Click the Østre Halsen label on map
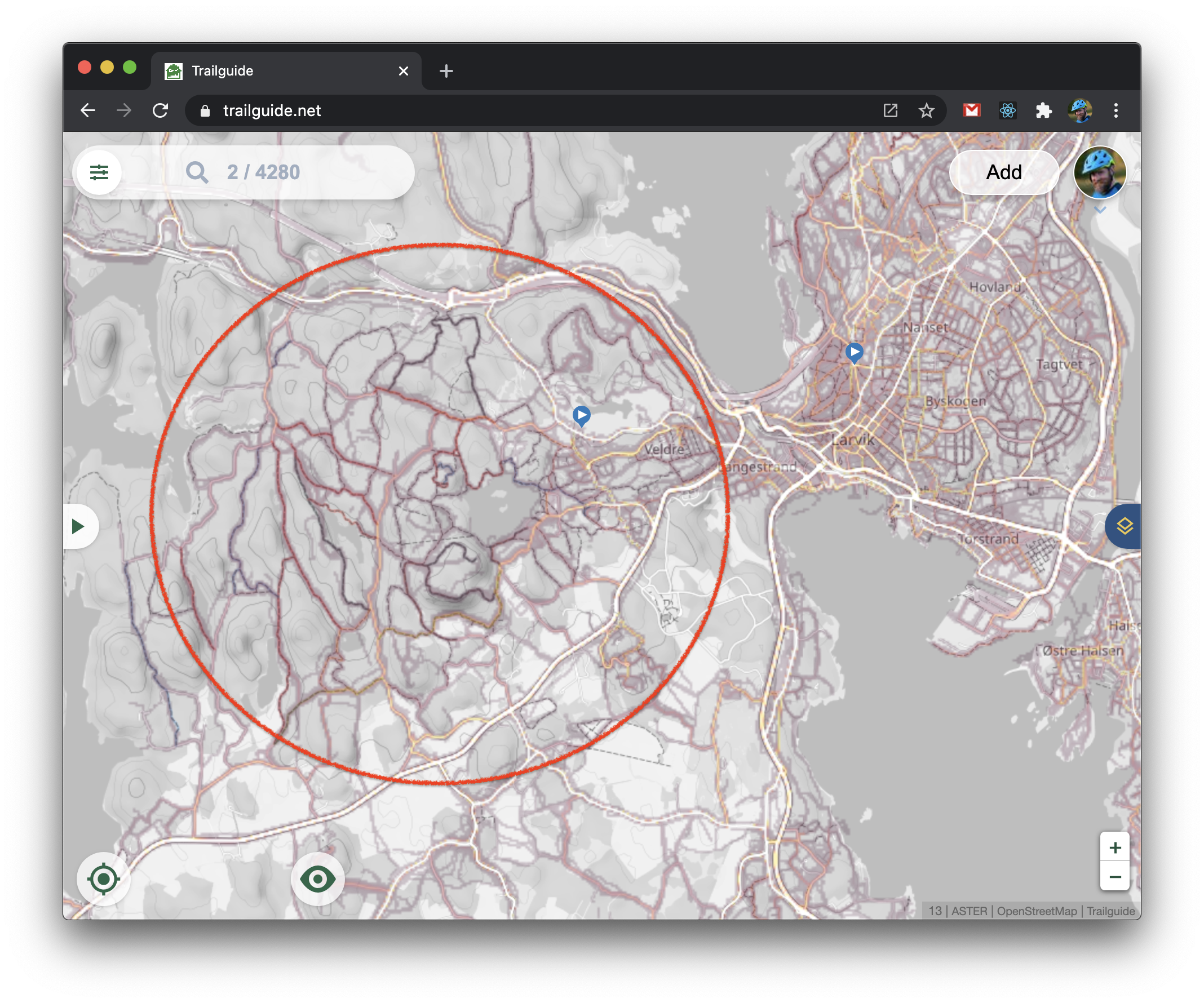 pyautogui.click(x=1082, y=650)
